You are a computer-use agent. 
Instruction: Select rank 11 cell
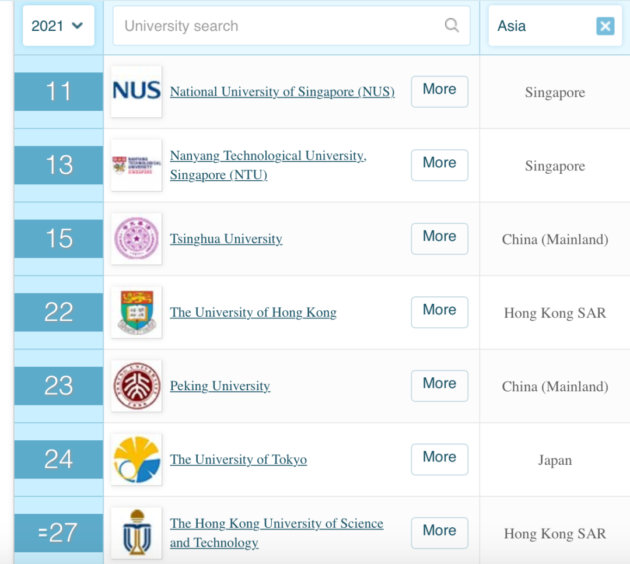59,92
